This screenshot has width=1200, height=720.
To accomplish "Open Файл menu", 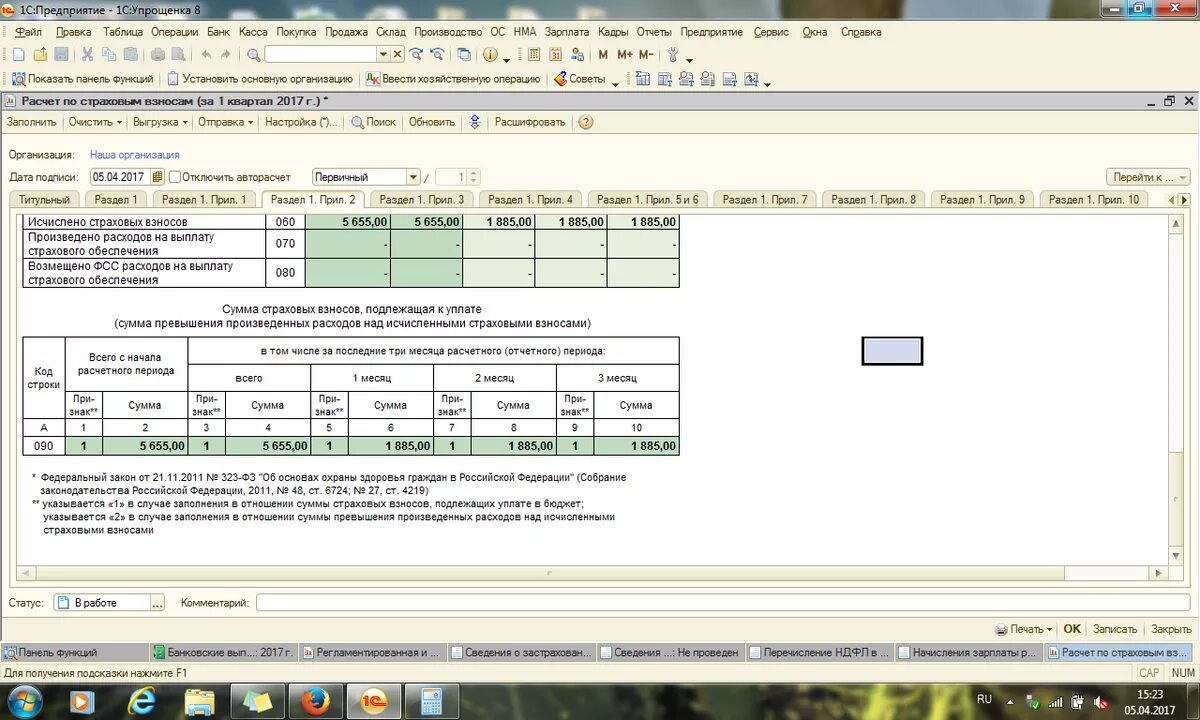I will [x=28, y=32].
